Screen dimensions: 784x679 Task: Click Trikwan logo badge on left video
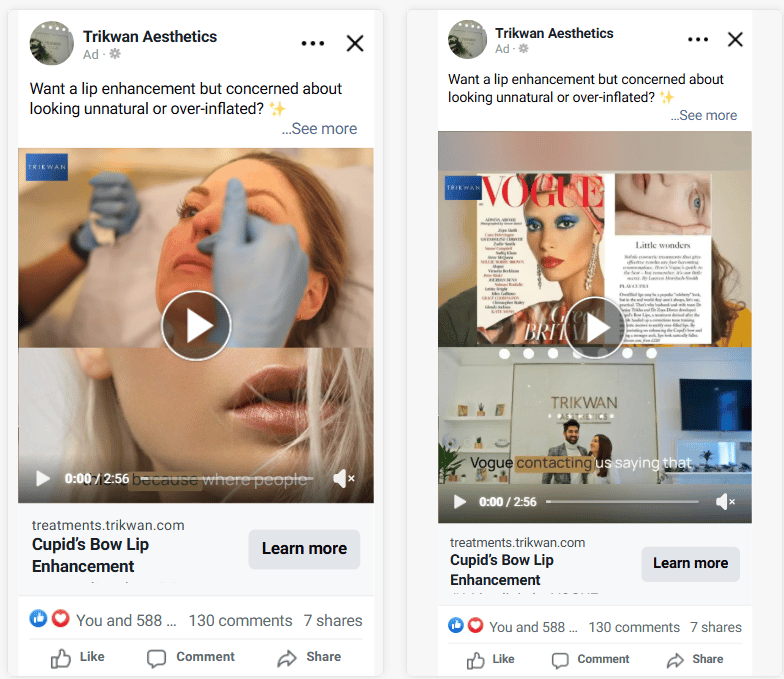tap(46, 167)
